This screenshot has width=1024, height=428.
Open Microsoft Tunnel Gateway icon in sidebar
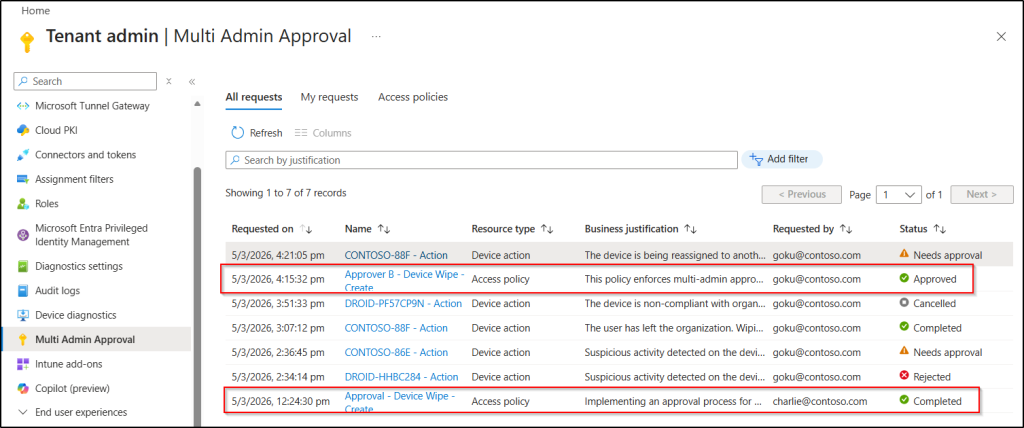coord(23,106)
